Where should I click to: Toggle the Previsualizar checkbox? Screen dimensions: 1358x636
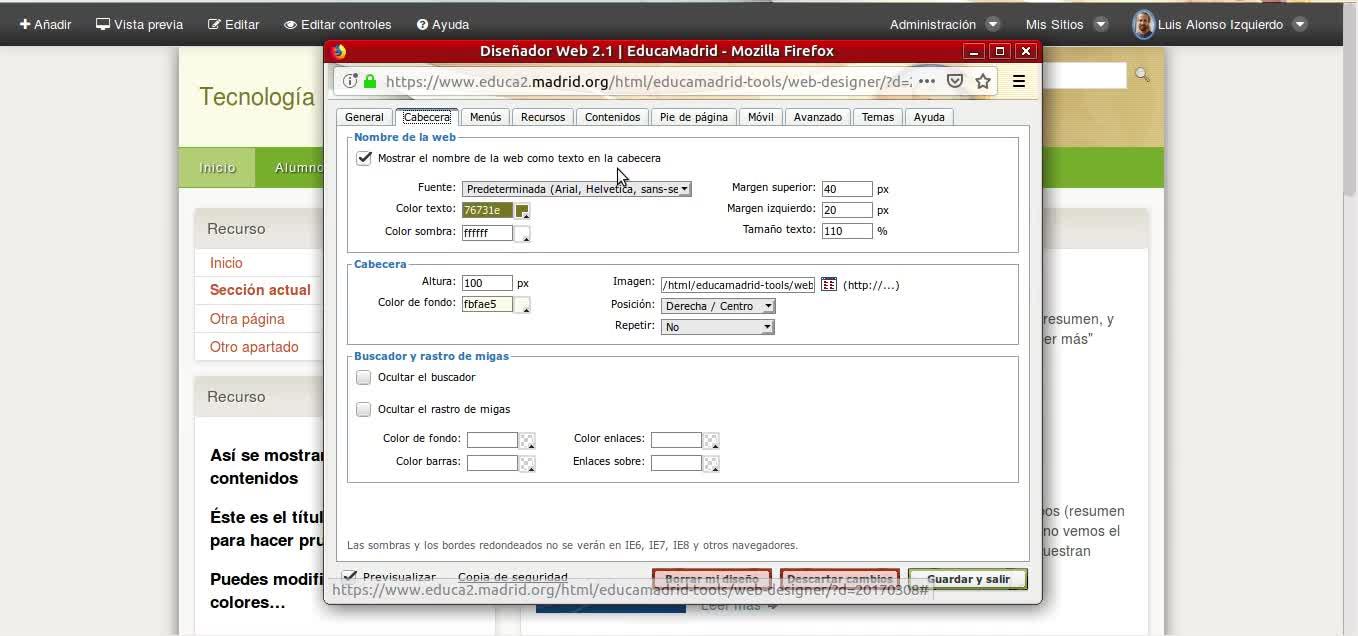349,577
